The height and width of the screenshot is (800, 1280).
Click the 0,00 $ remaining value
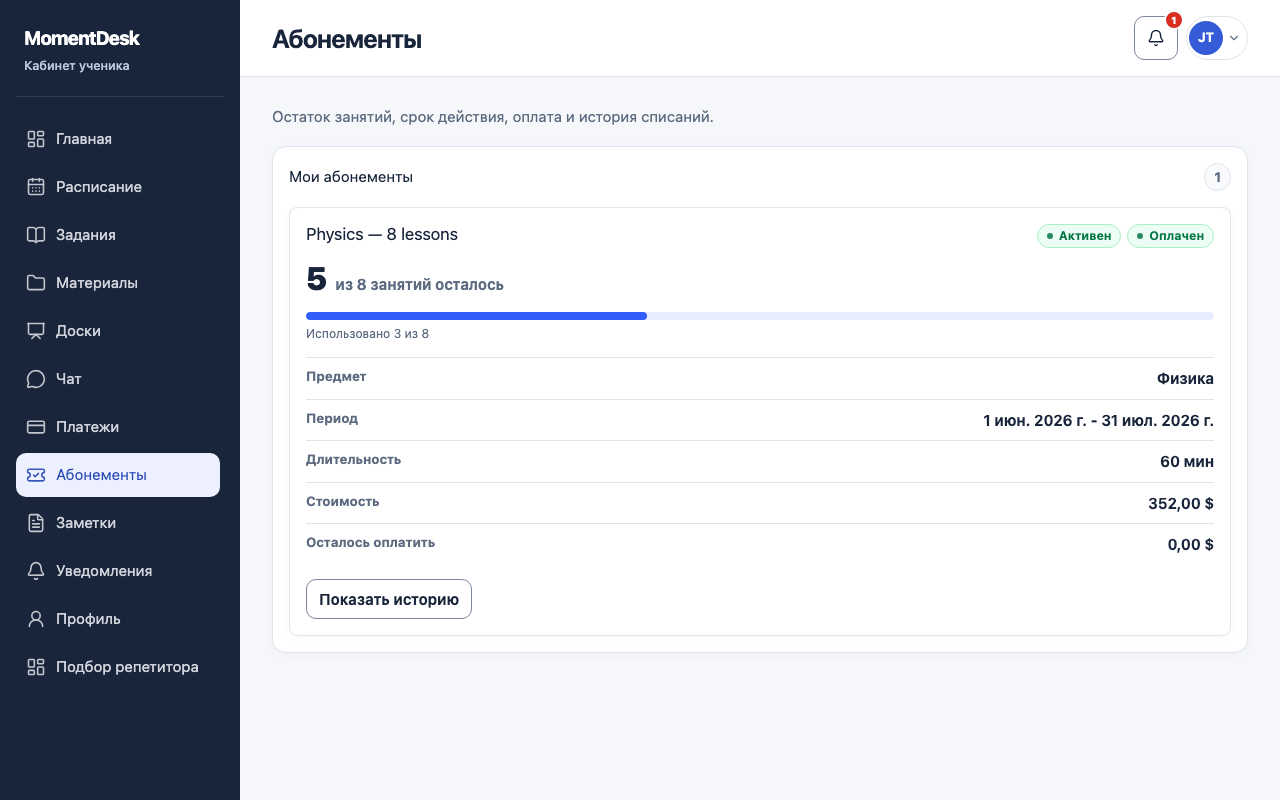[x=1191, y=545]
